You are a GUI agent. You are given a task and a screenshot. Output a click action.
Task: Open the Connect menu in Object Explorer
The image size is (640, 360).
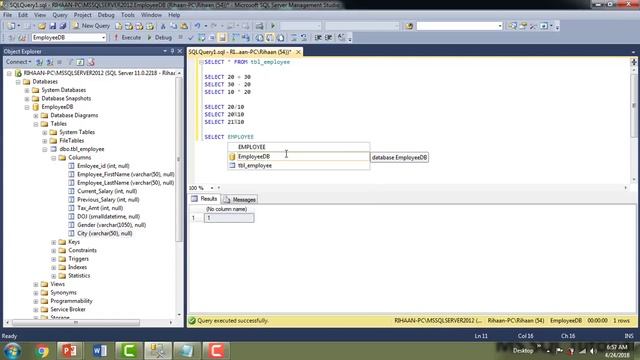(x=18, y=62)
